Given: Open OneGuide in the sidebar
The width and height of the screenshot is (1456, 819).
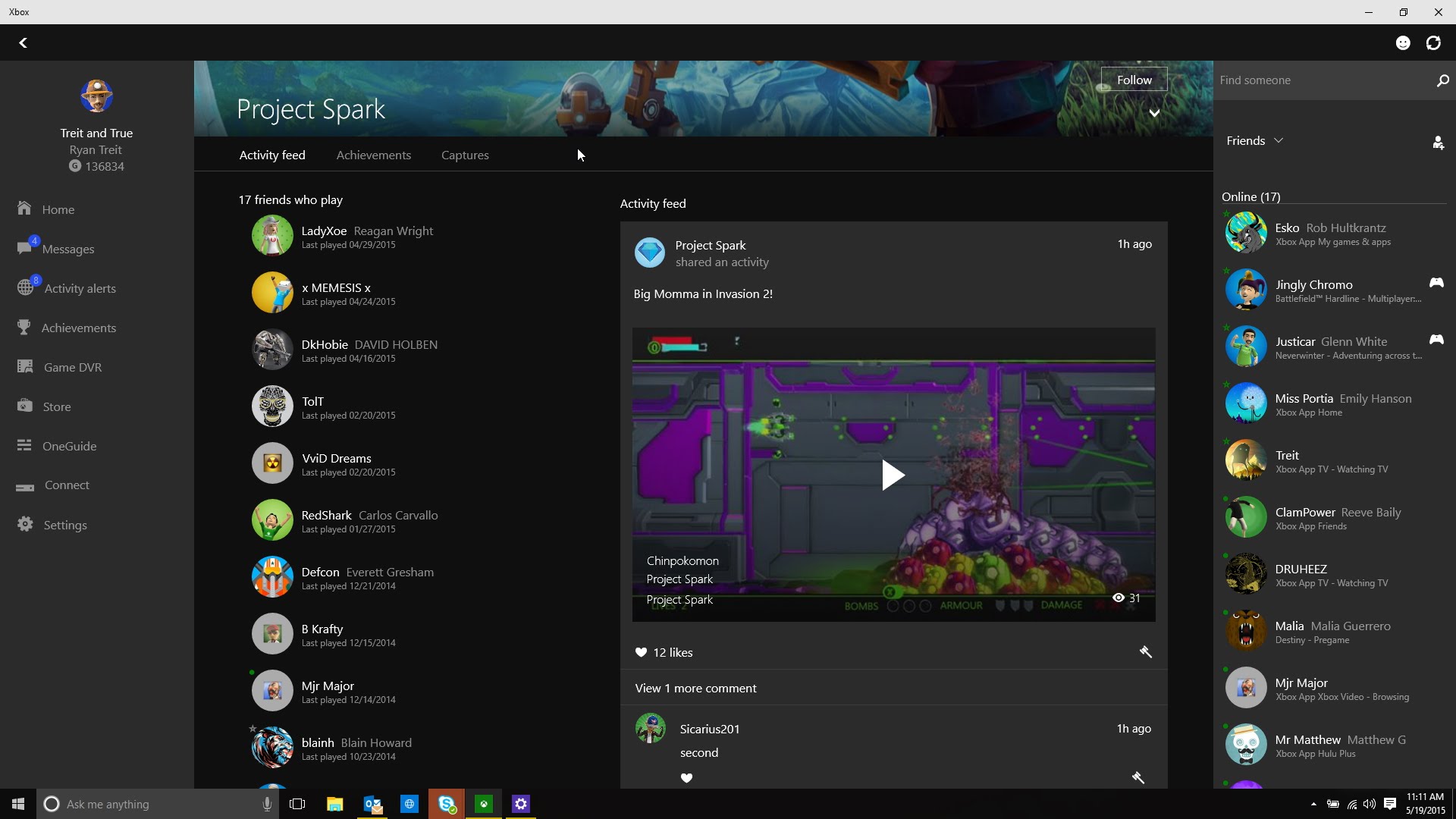Looking at the screenshot, I should coord(57,446).
